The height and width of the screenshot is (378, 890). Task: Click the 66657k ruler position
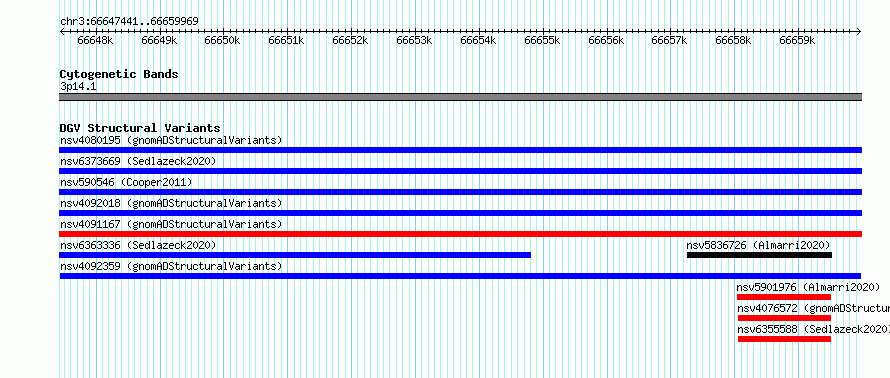[670, 40]
